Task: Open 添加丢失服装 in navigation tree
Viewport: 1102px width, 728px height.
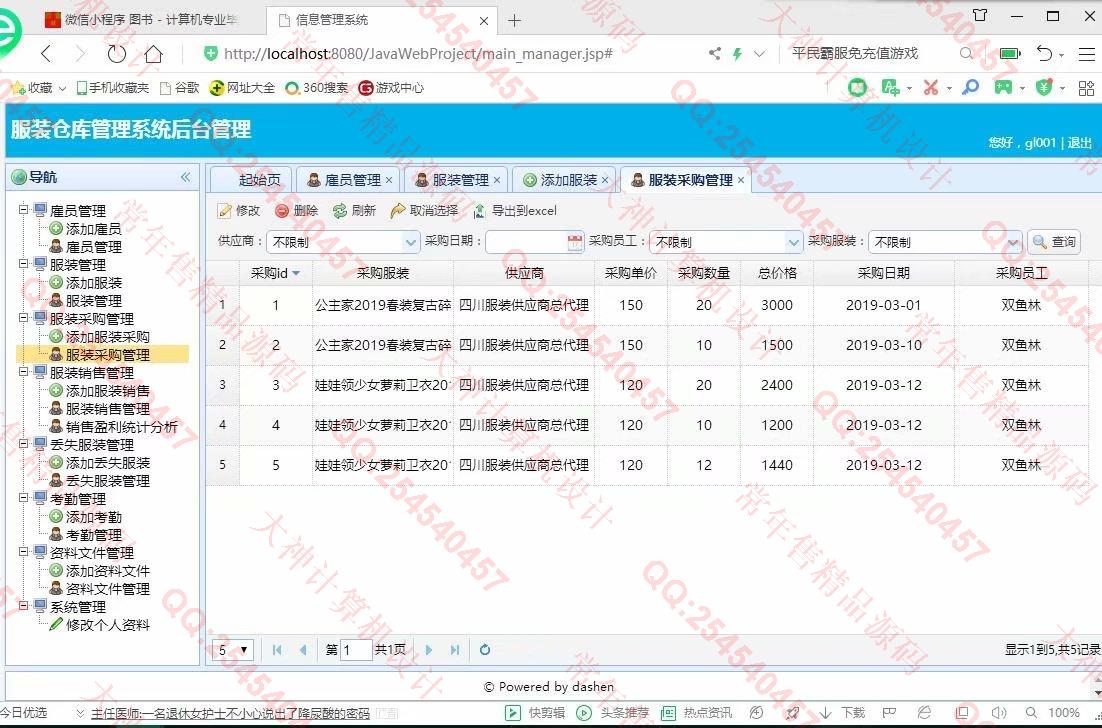Action: [x=108, y=462]
